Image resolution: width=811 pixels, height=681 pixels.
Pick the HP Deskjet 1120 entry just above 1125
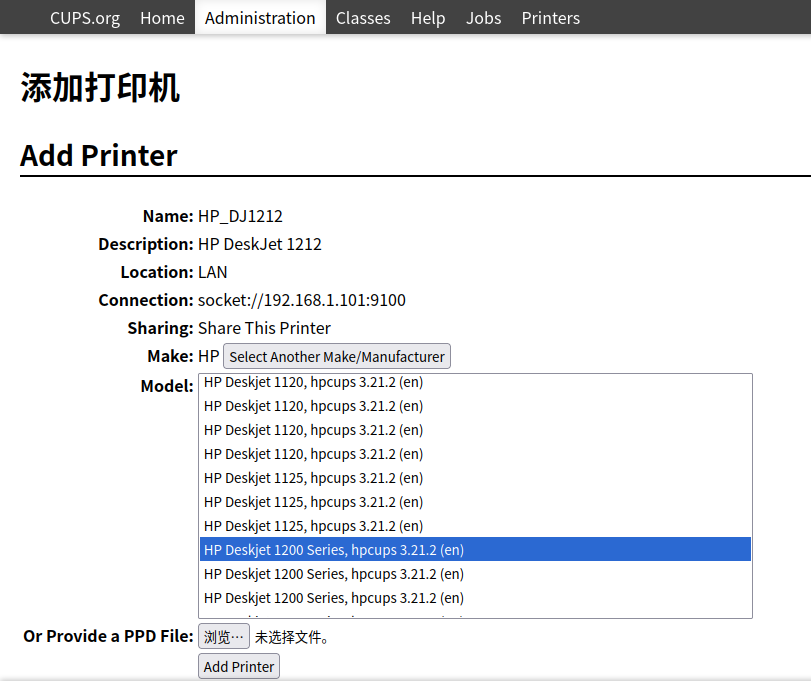(313, 454)
